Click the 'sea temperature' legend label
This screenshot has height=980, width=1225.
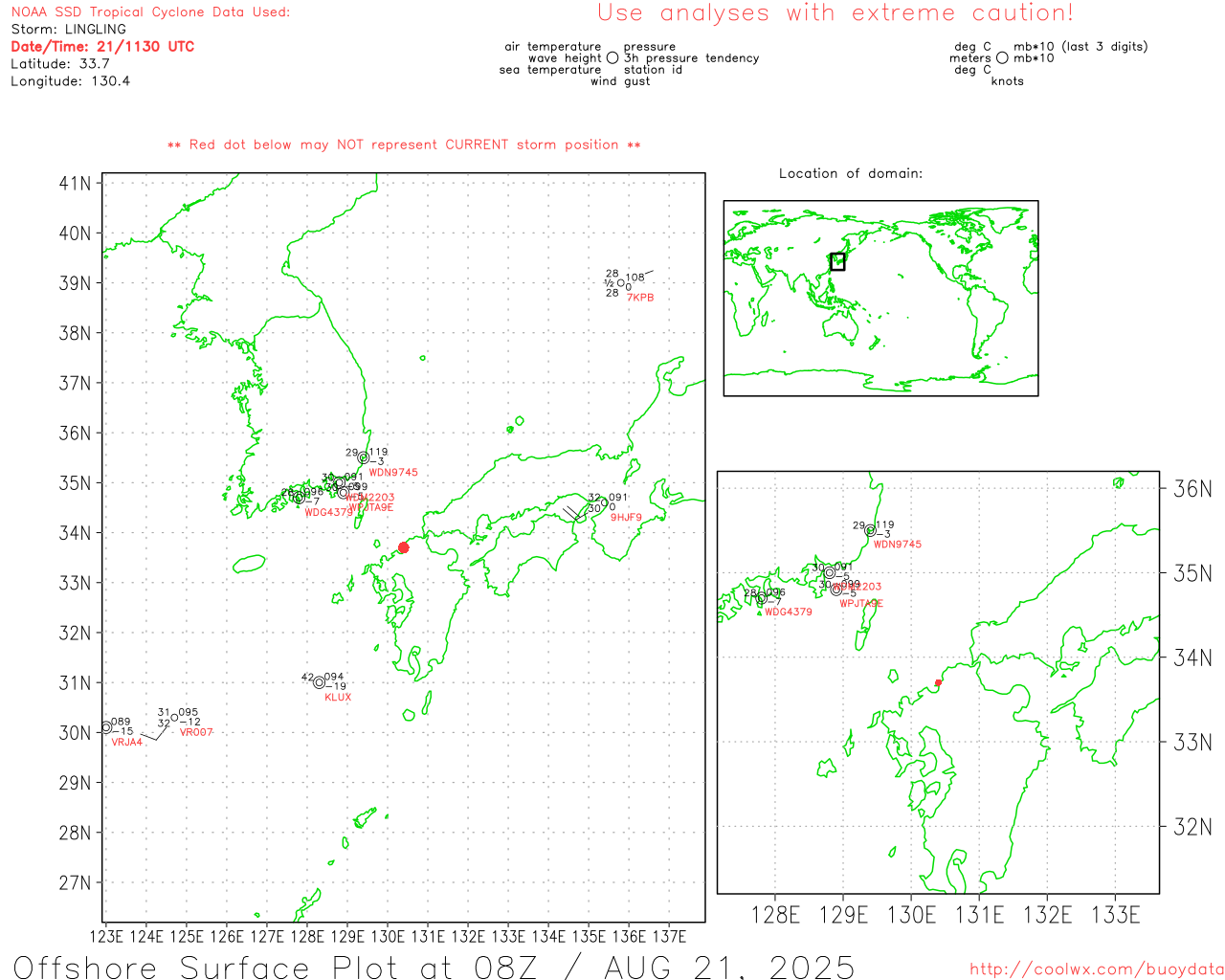coord(550,69)
